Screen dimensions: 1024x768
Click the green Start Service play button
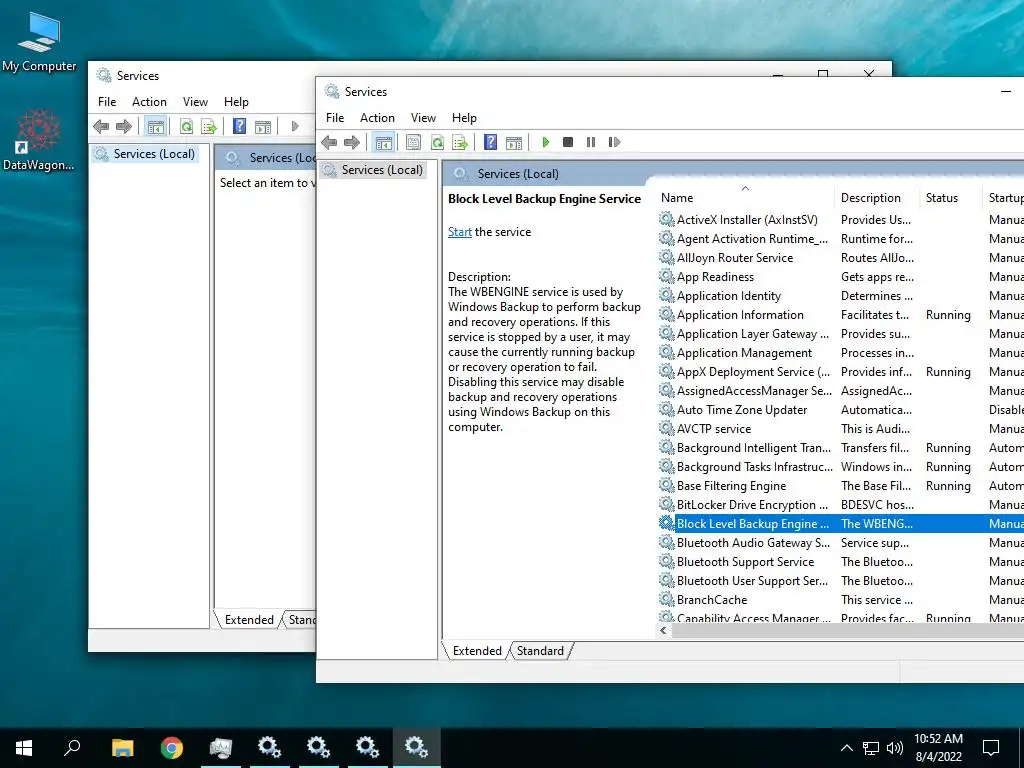[x=546, y=142]
